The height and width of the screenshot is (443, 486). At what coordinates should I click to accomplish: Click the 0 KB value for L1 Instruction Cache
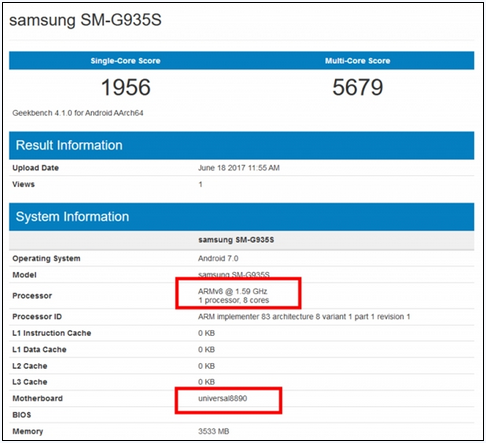click(x=206, y=333)
